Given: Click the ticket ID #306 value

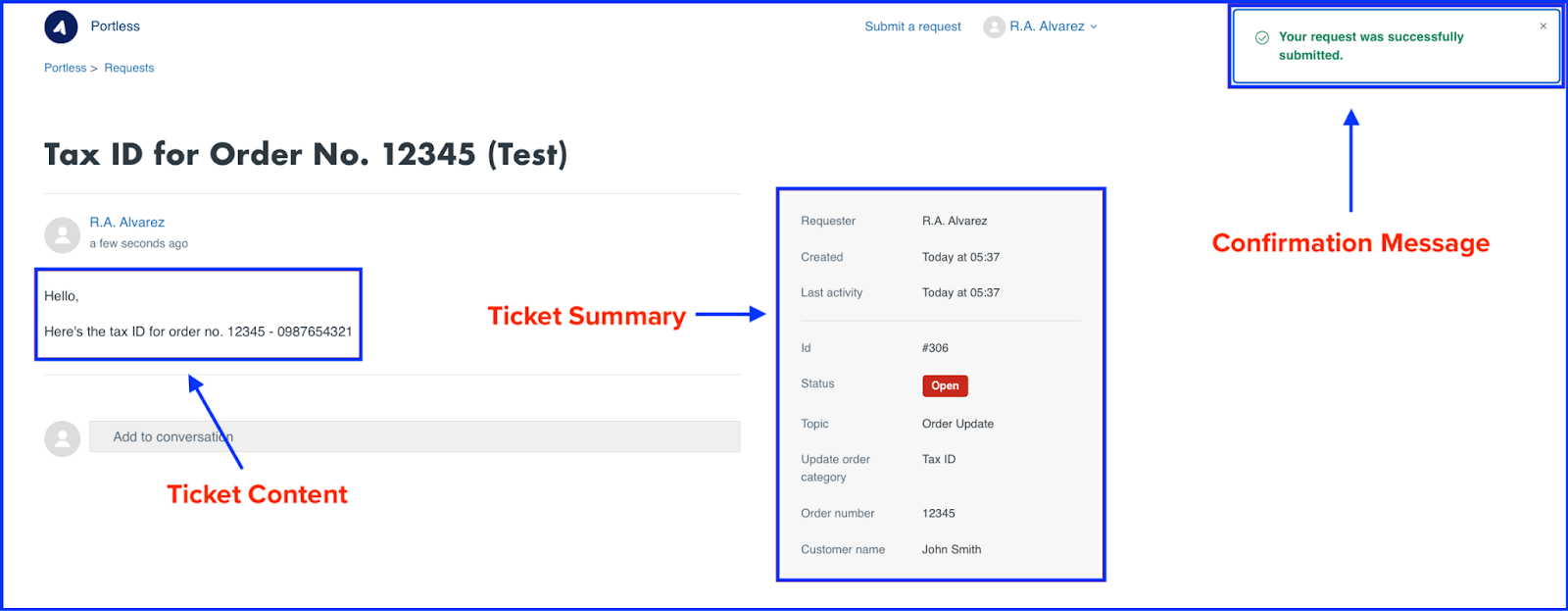Looking at the screenshot, I should (935, 348).
